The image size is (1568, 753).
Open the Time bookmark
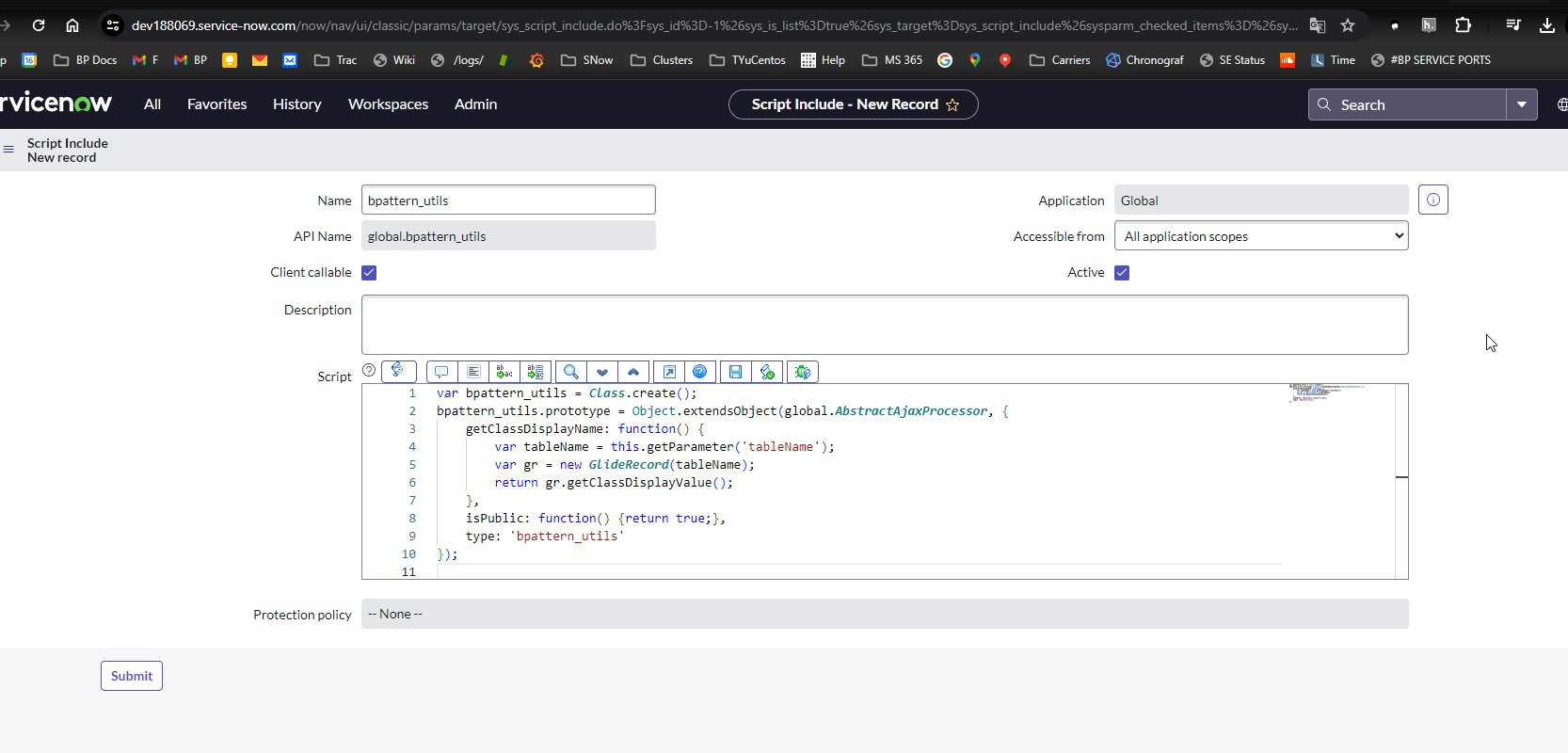point(1333,60)
